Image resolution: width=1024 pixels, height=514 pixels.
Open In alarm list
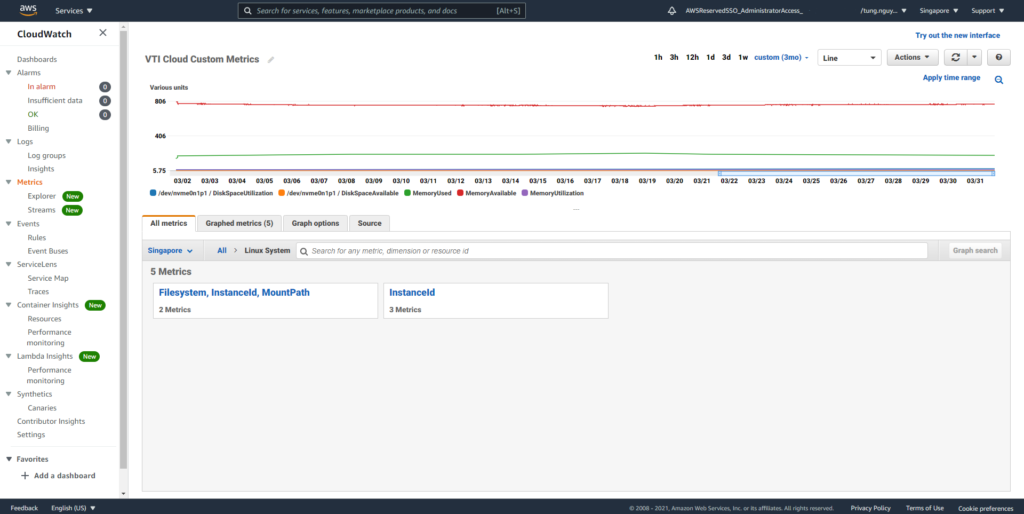(41, 87)
